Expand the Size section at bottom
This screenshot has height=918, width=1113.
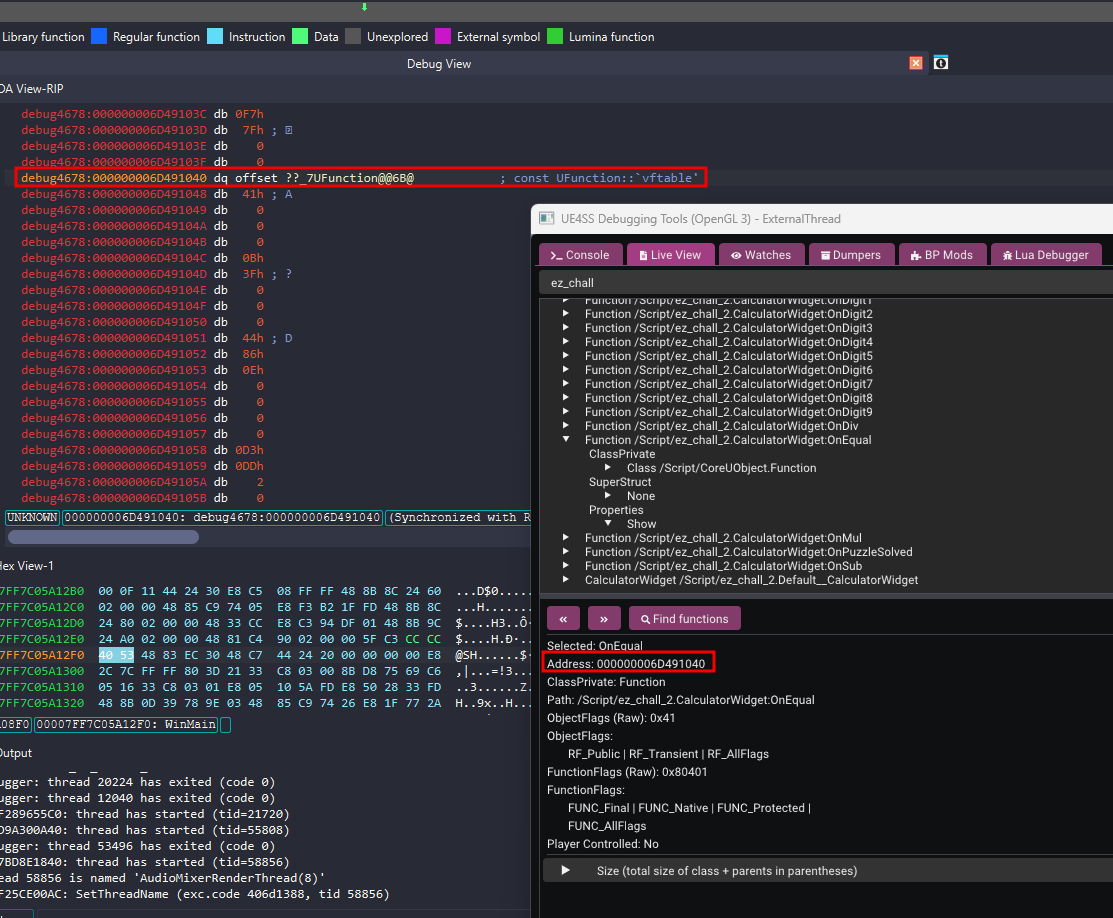click(565, 871)
